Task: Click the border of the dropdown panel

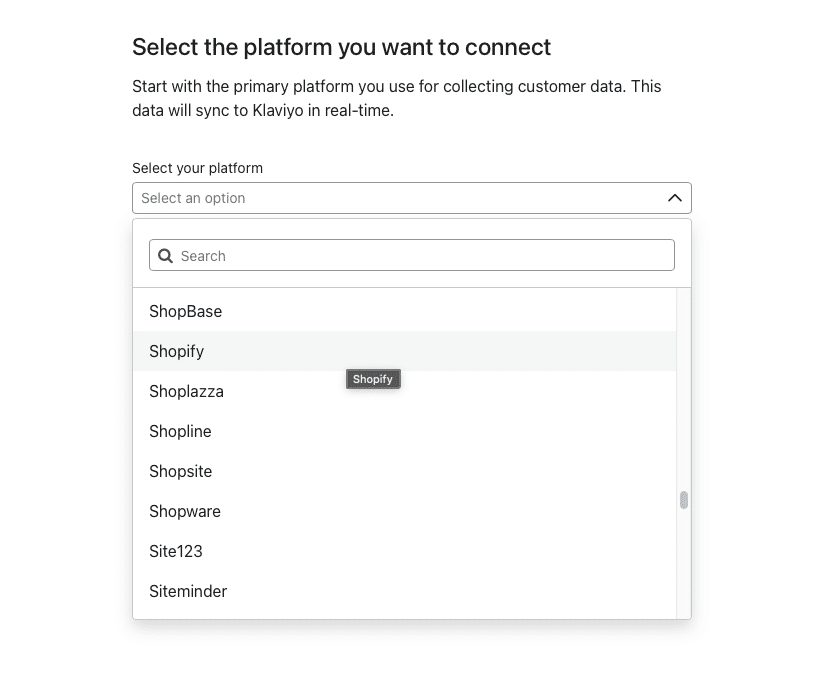Action: point(690,420)
